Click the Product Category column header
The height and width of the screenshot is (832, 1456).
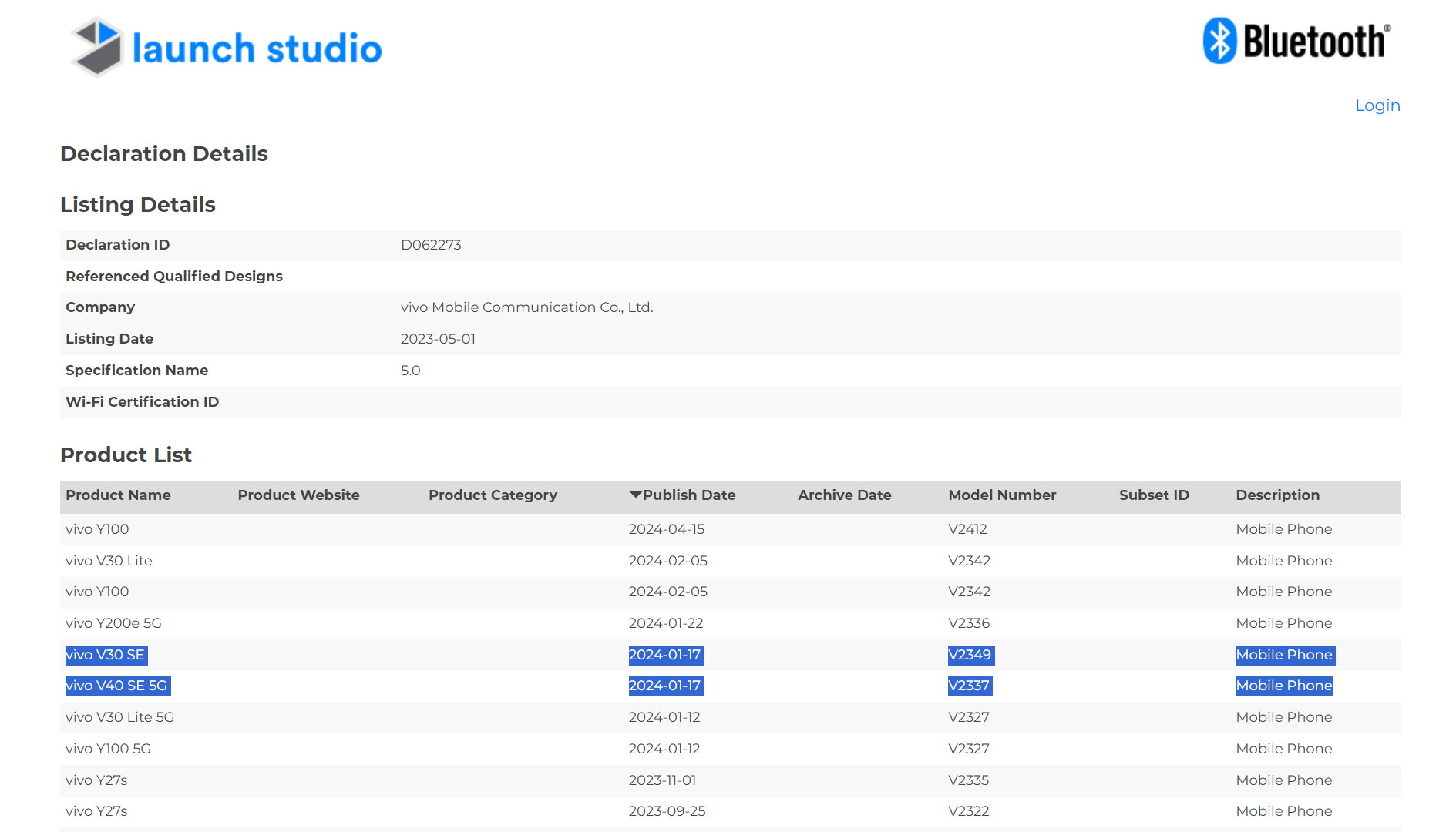click(x=493, y=495)
